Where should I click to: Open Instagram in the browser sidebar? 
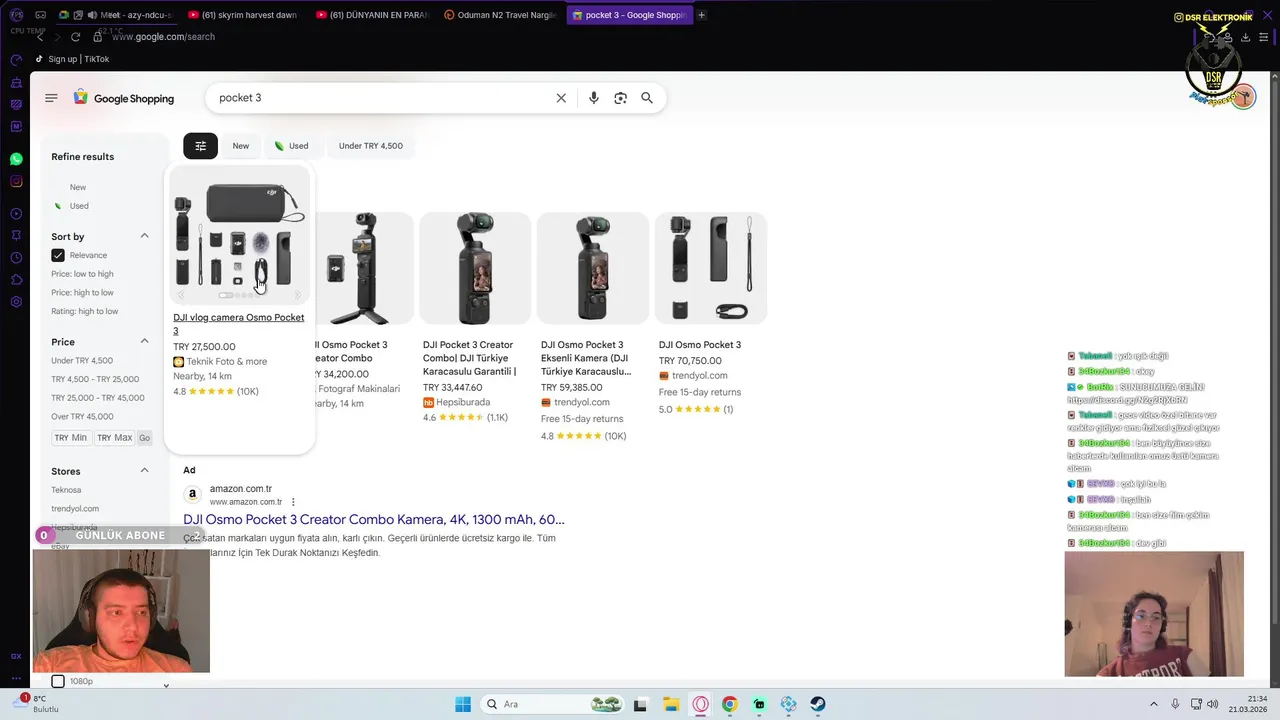coord(16,181)
